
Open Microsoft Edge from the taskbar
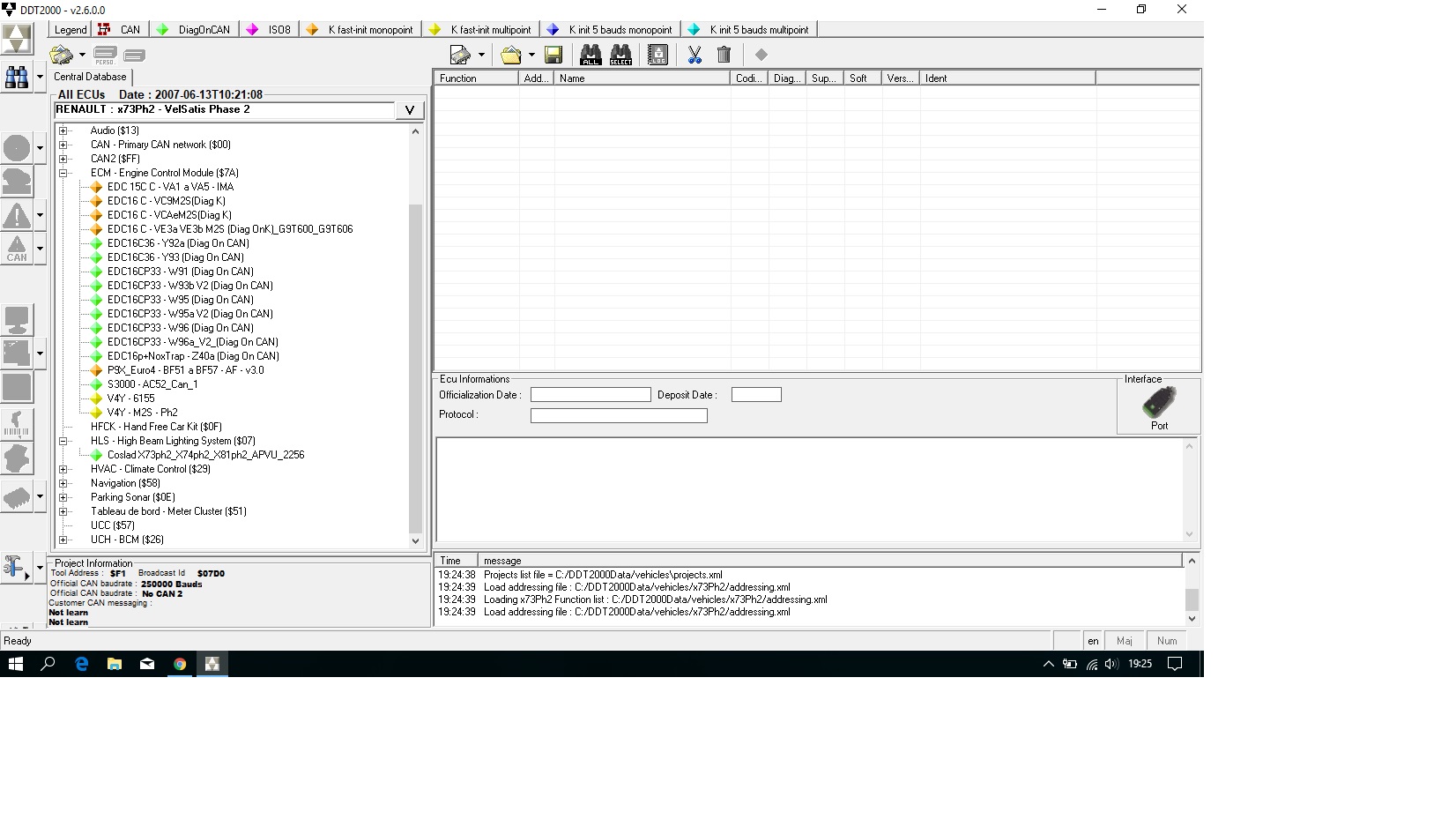(x=82, y=664)
